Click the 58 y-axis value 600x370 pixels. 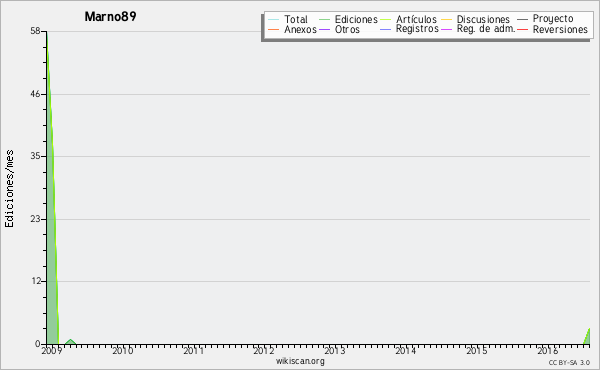point(36,31)
